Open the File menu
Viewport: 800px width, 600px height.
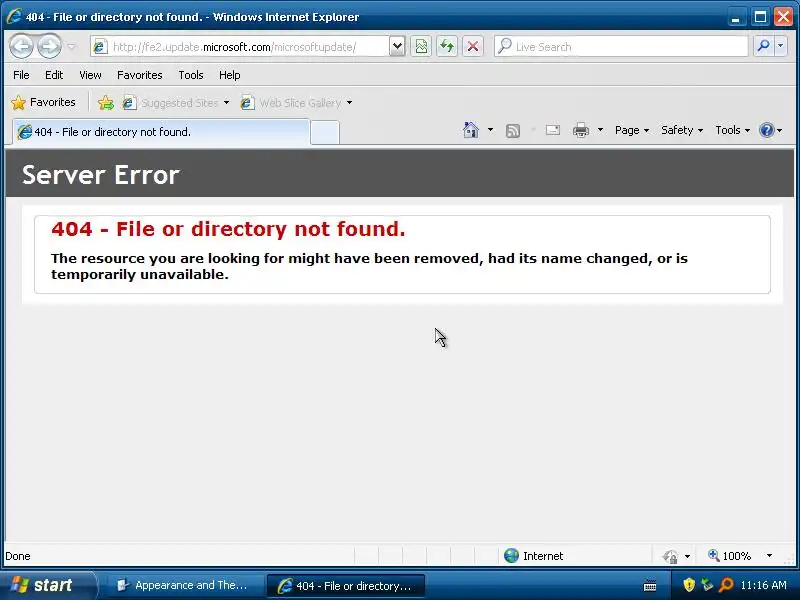[x=21, y=75]
